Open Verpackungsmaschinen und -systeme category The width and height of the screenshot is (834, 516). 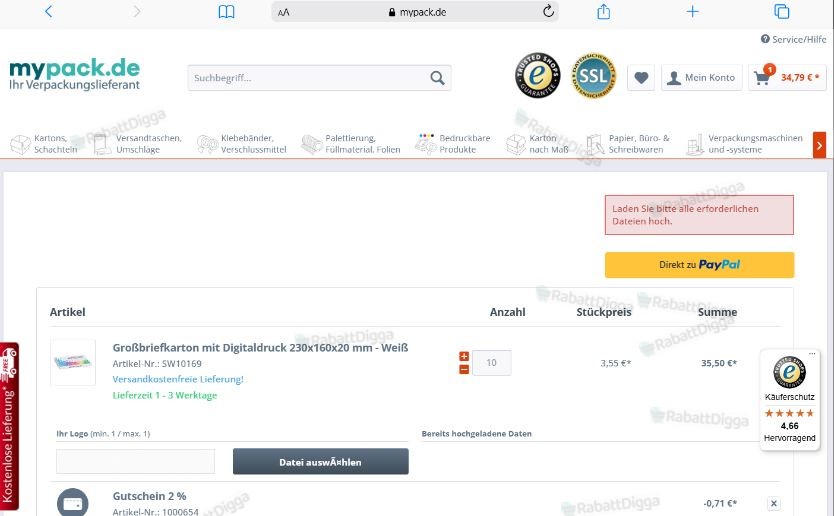tap(744, 144)
